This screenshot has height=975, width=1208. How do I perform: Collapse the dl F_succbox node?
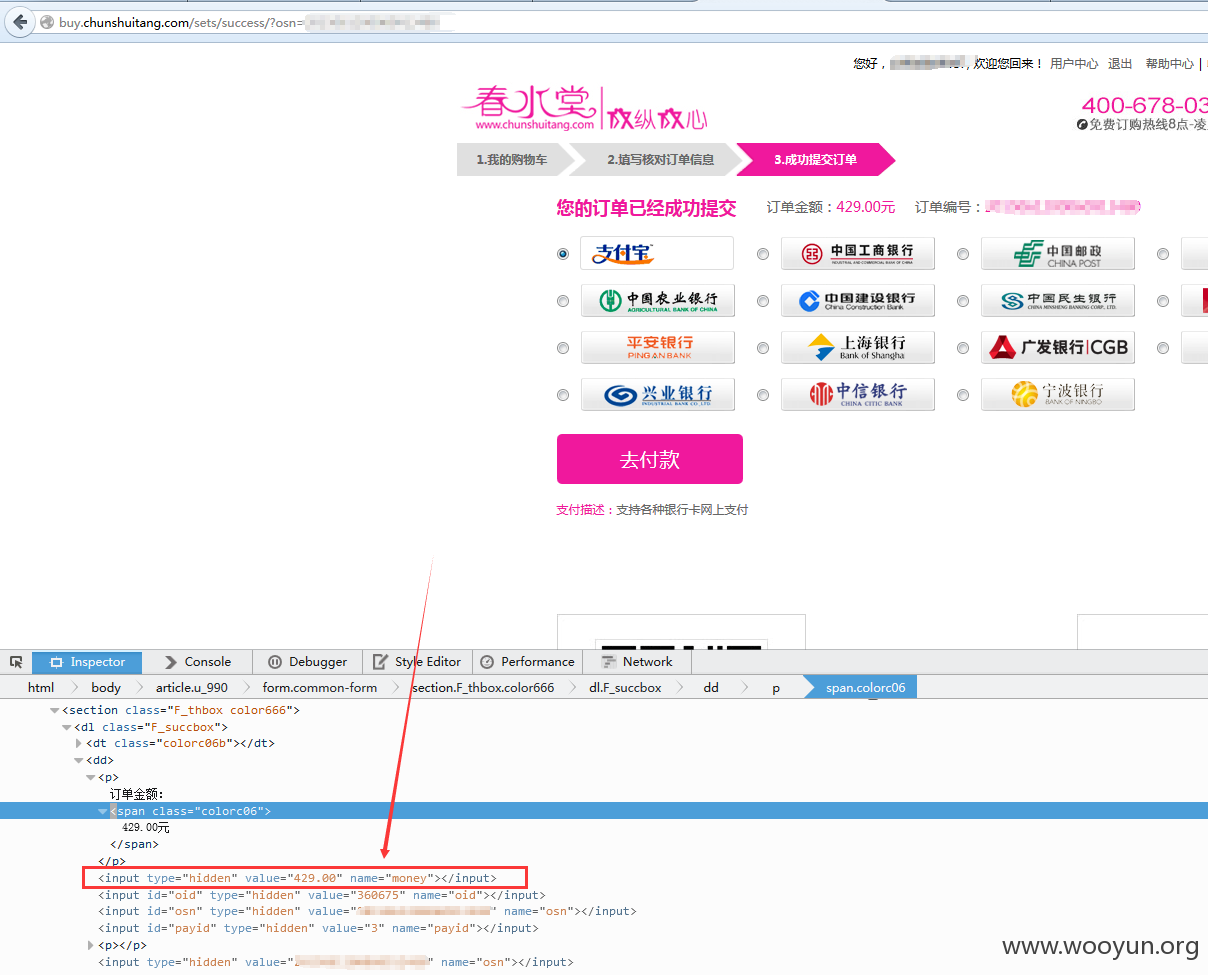pyautogui.click(x=67, y=727)
